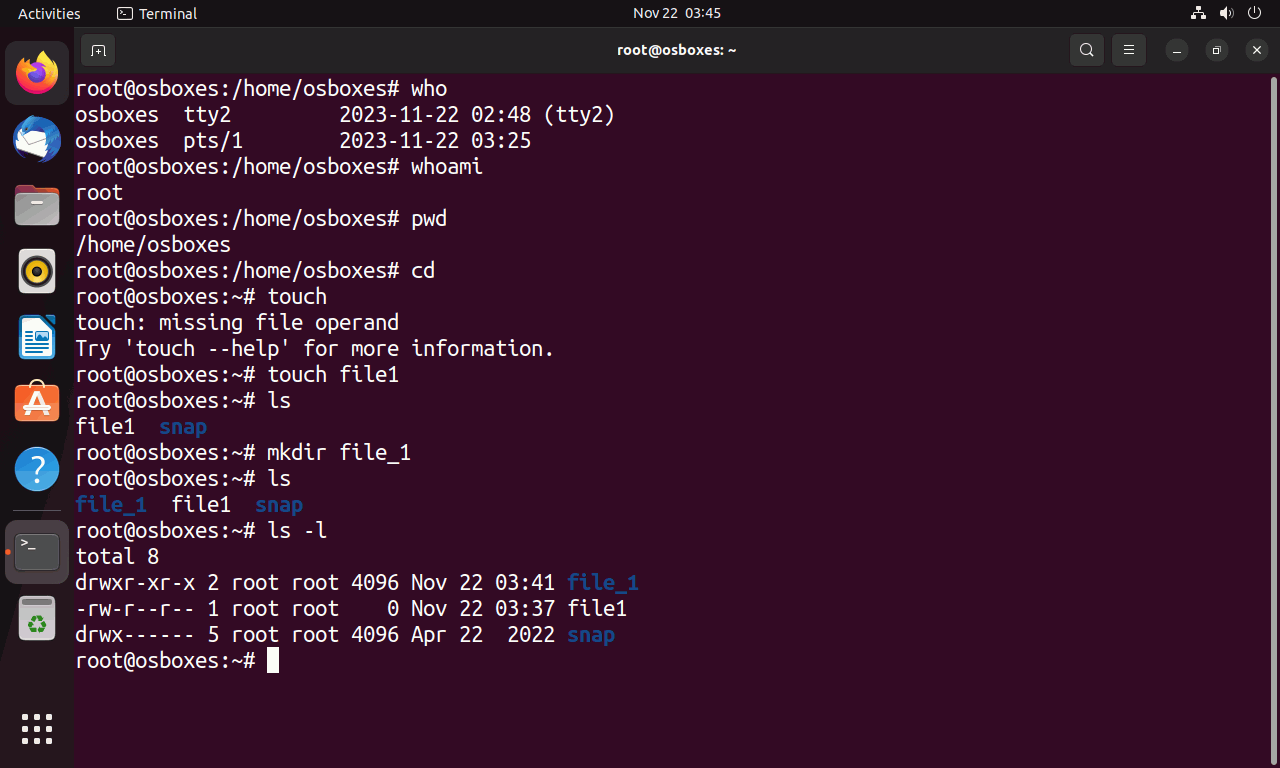Screen dimensions: 1280x768
Task: Open the terminal search tool
Action: pyautogui.click(x=1086, y=50)
